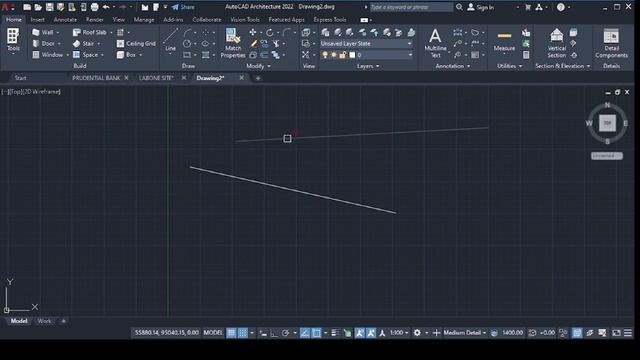Switch to the Insert ribbon tab
Screen dimensions: 640x360
(x=37, y=20)
